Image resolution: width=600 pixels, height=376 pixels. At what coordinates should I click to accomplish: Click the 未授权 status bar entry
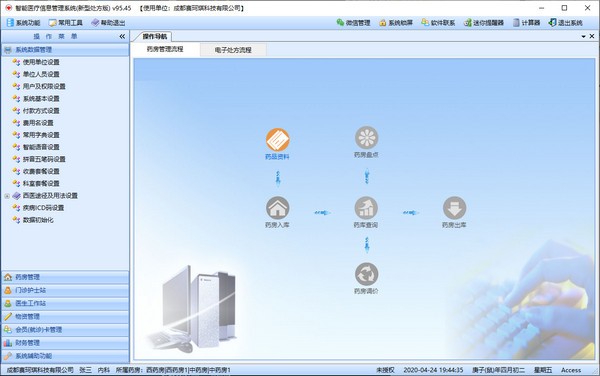pyautogui.click(x=385, y=370)
